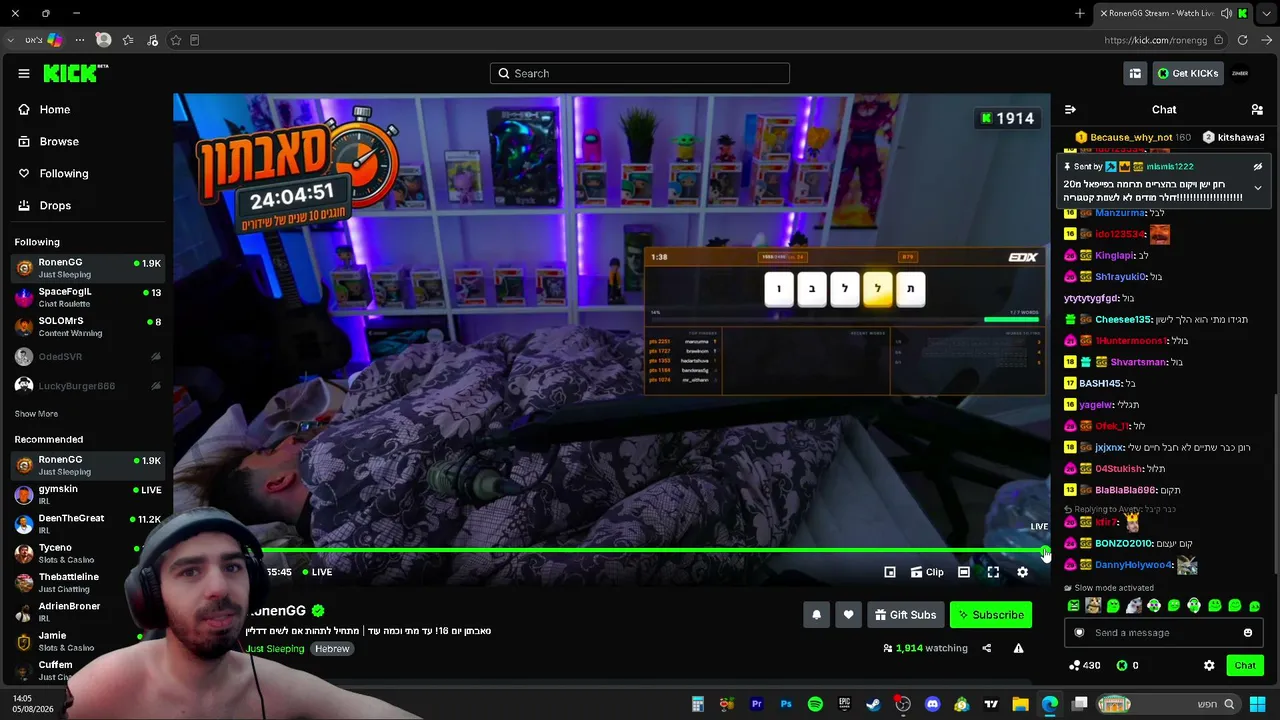Open DeenTheGreat recommended channel
Screen dimensions: 1280x720
coord(88,523)
